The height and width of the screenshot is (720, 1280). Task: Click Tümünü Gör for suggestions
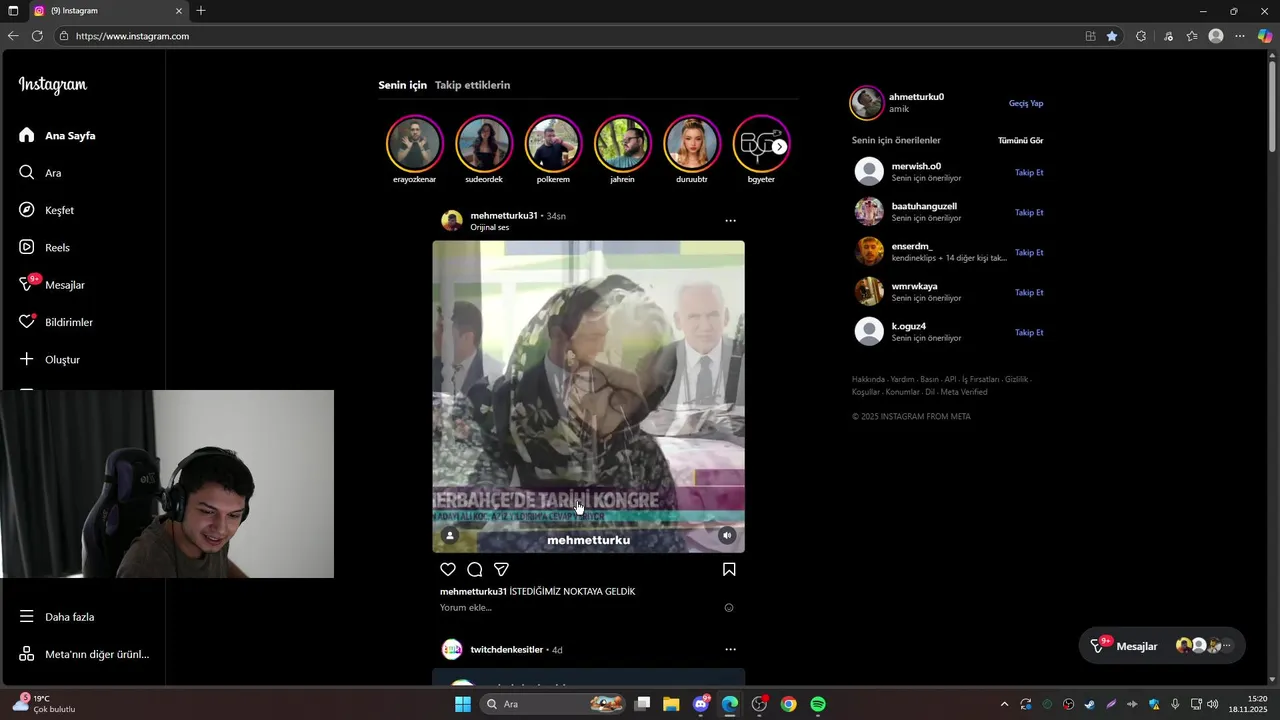point(1020,141)
